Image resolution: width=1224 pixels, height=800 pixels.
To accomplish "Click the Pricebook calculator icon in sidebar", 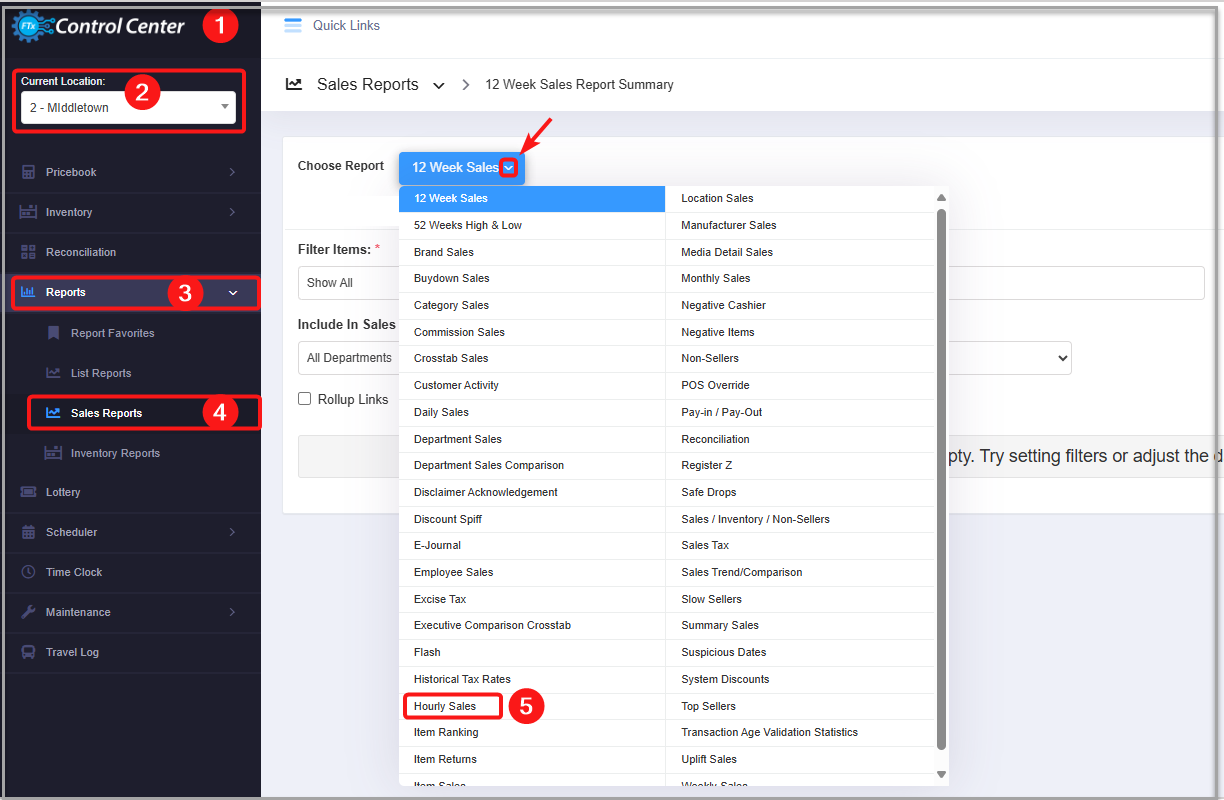I will pos(28,172).
